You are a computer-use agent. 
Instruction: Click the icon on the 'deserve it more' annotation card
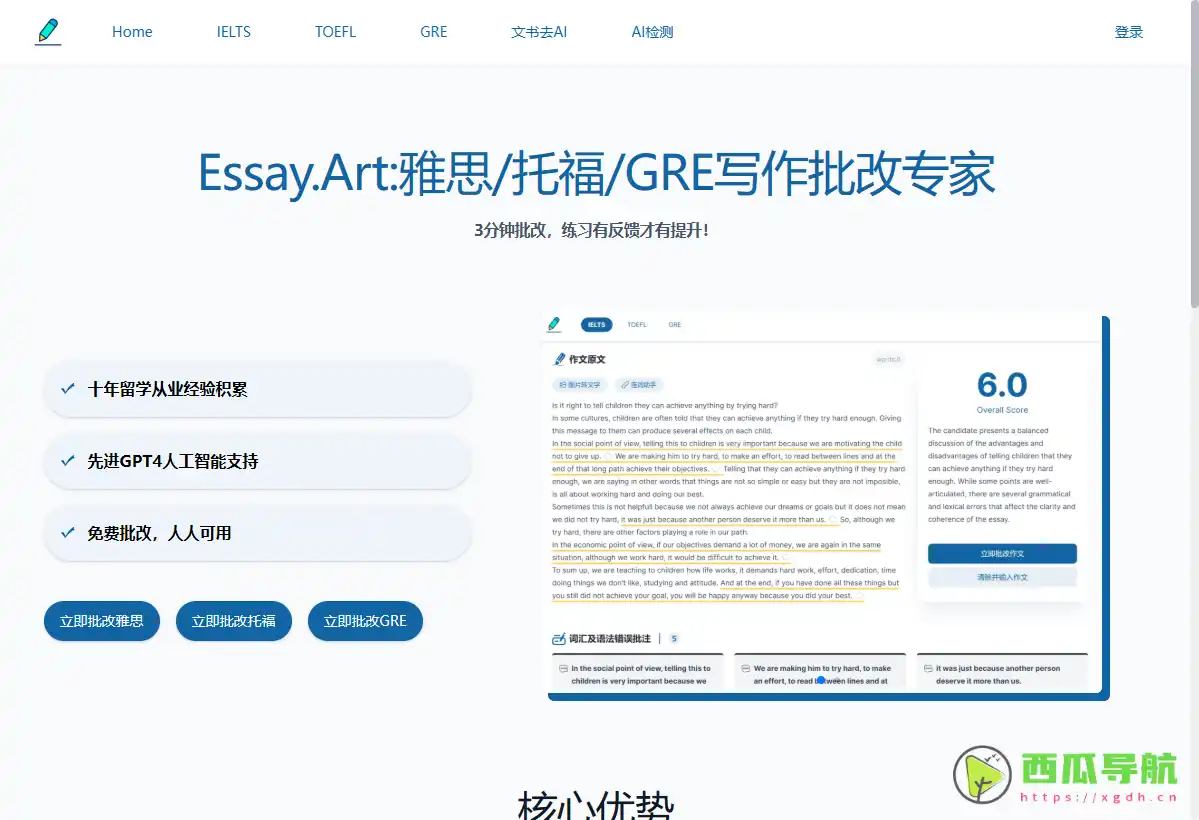click(927, 668)
